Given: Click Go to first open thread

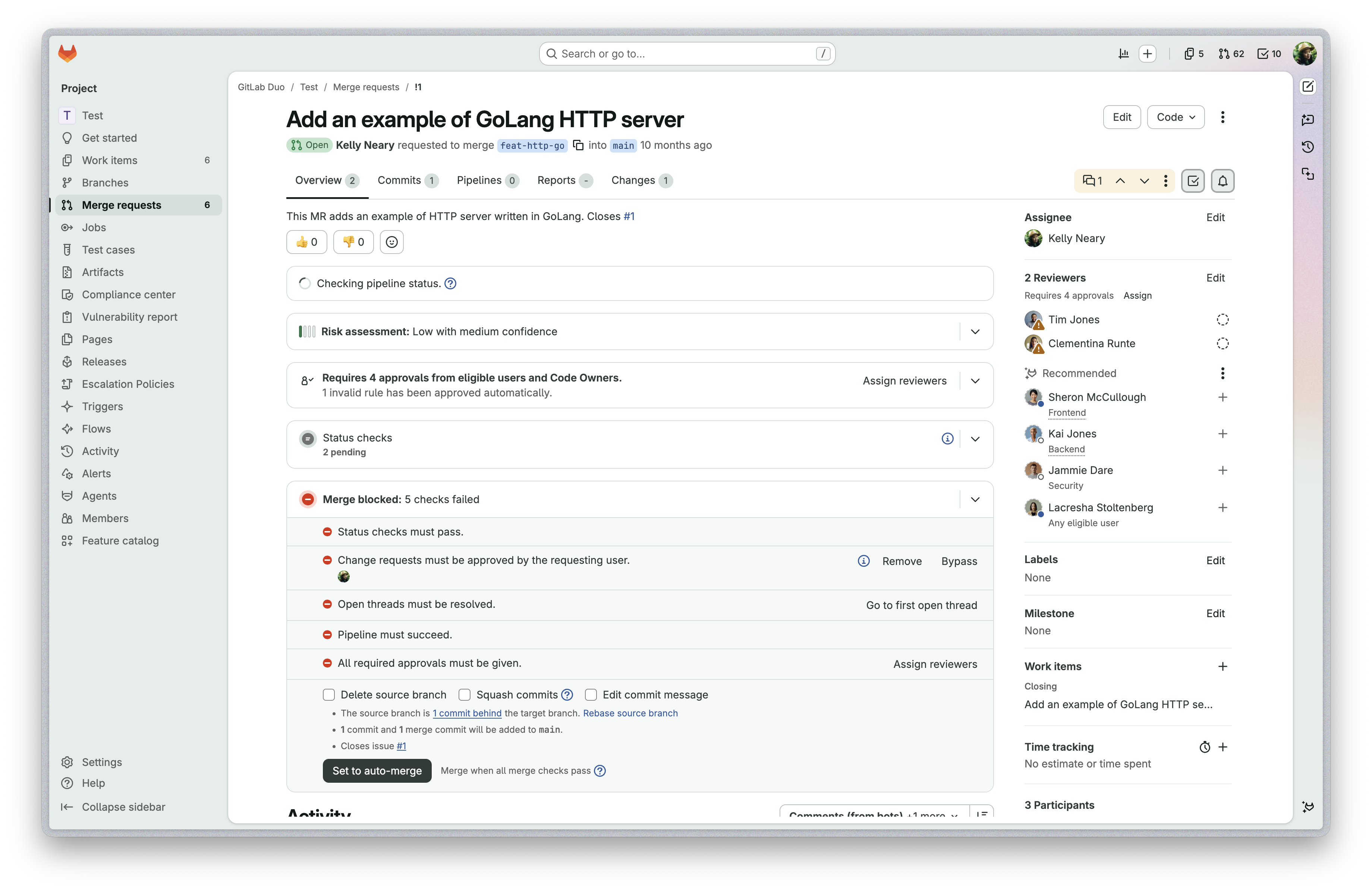Looking at the screenshot, I should tap(921, 605).
